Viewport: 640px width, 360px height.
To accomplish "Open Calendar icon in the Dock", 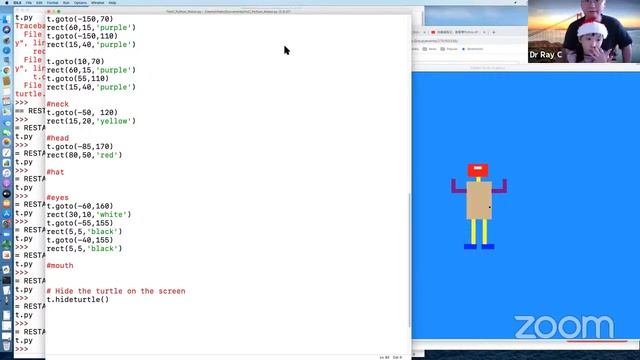I will click(x=7, y=101).
